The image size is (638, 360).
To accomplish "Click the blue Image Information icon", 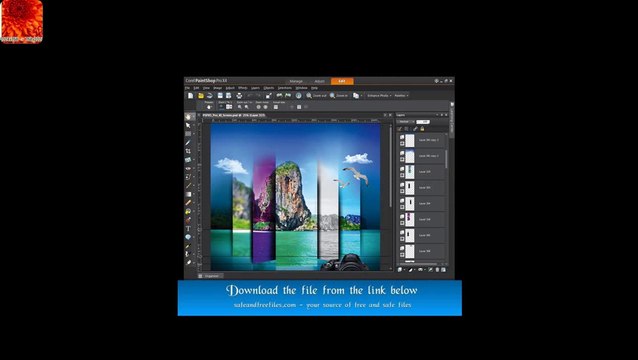I will point(298,96).
